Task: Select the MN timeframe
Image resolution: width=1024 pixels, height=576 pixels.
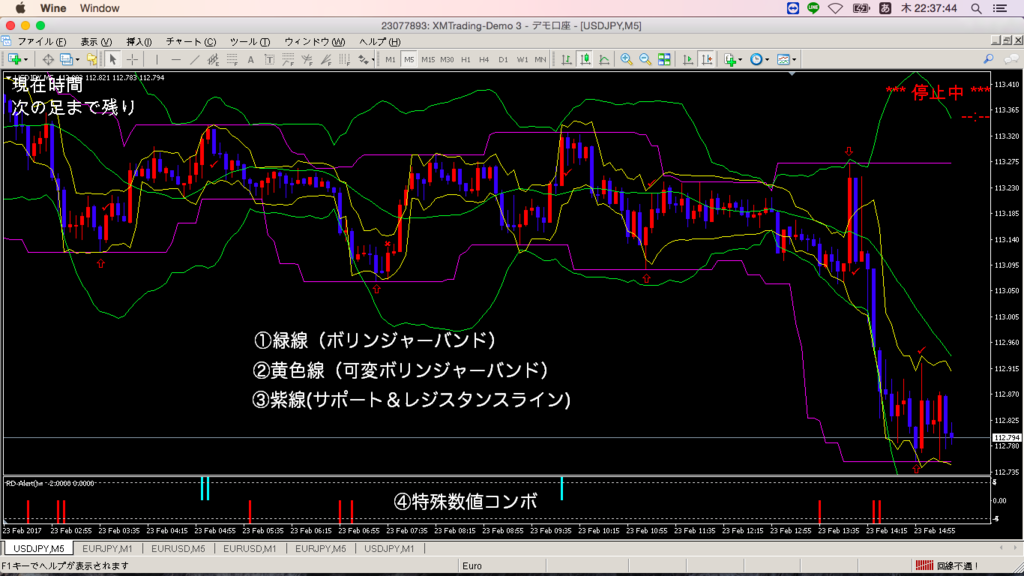Action: 541,59
